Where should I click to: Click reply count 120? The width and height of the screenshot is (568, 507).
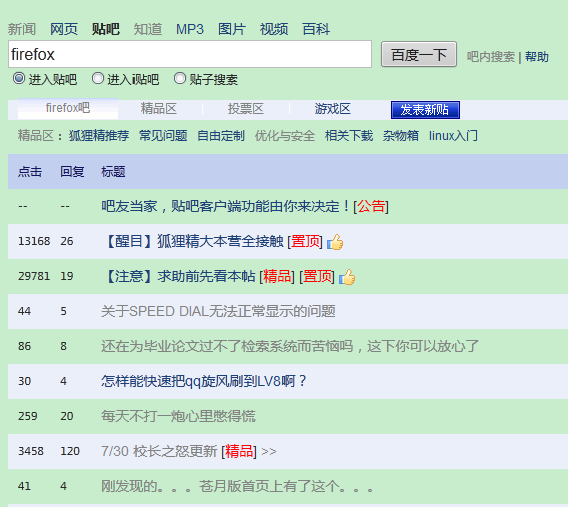point(70,451)
